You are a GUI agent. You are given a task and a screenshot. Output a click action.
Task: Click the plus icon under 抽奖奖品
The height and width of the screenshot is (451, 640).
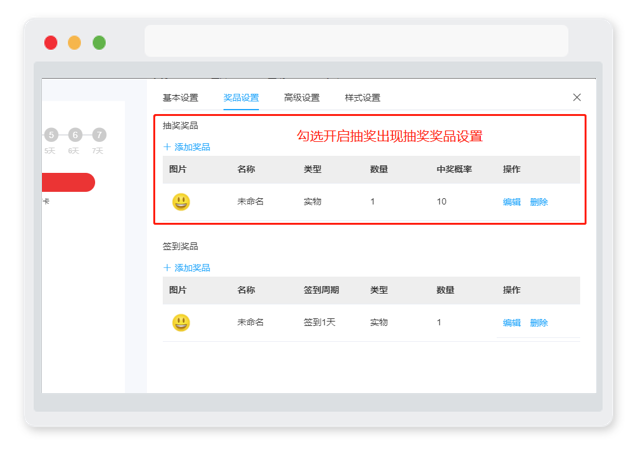(x=167, y=147)
